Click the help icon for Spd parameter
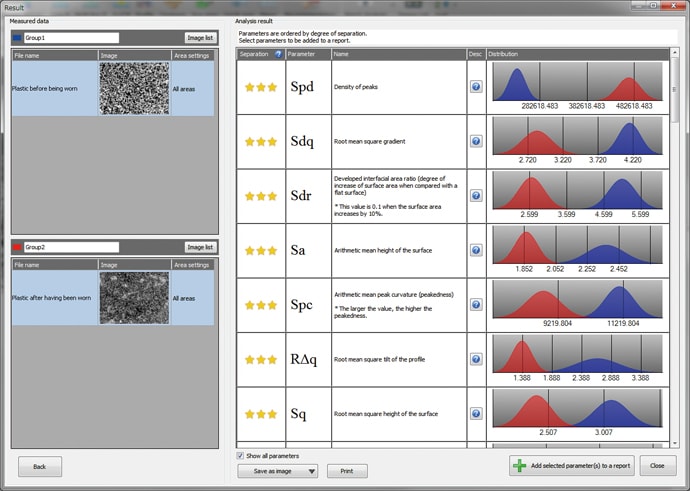Screen dimensions: 690x491 pyautogui.click(x=476, y=87)
